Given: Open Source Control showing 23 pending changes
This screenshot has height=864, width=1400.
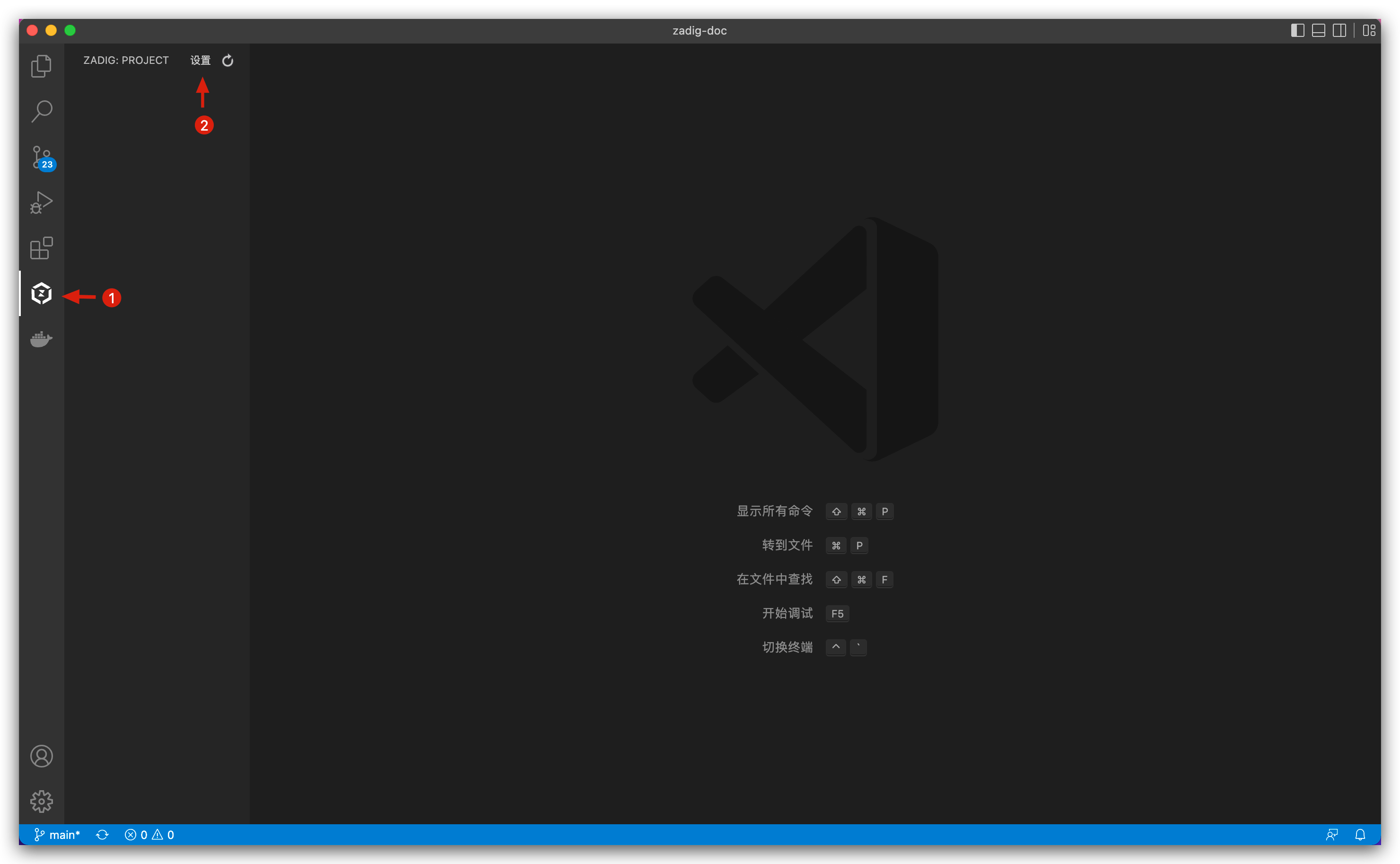Looking at the screenshot, I should (41, 157).
